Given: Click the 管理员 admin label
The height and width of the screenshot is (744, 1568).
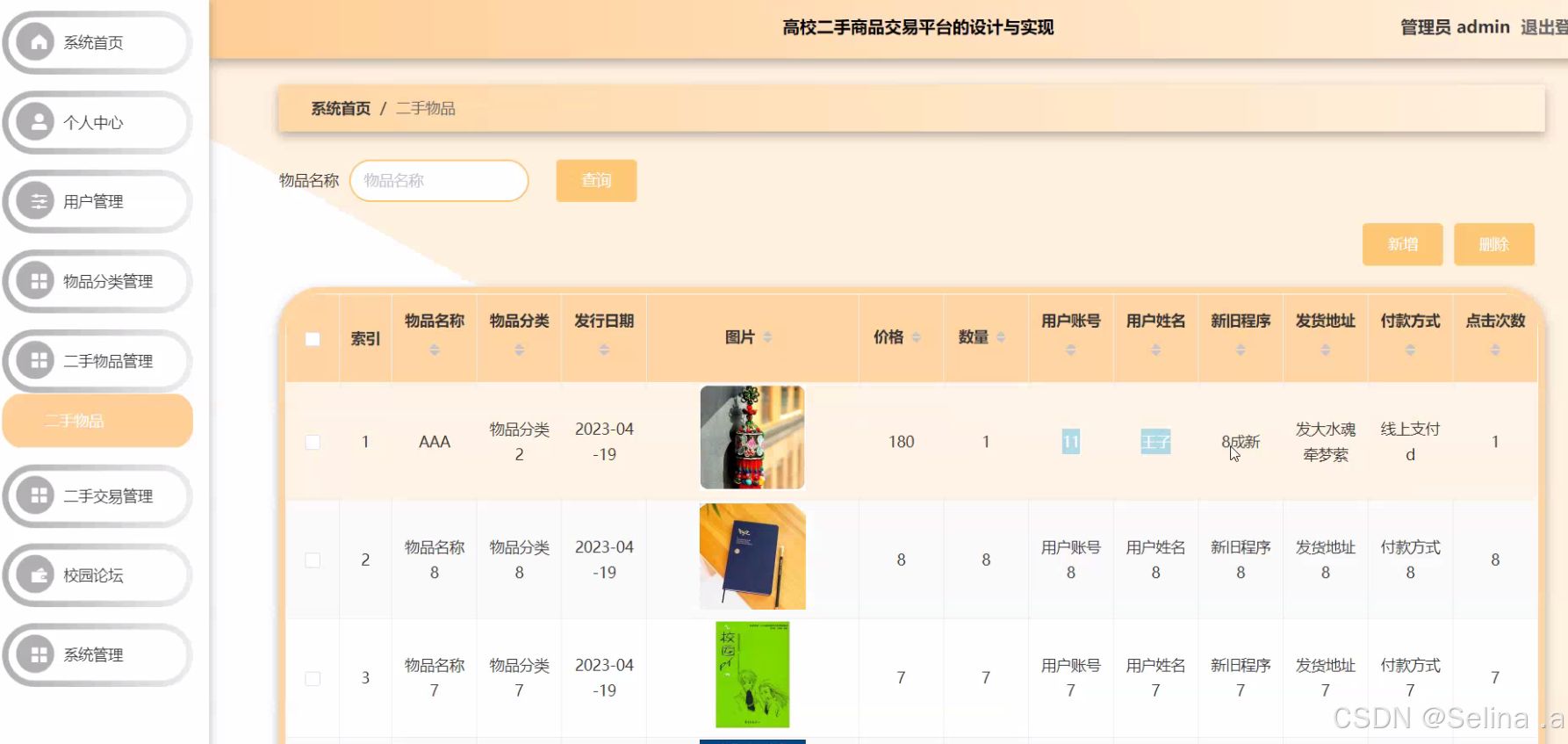Looking at the screenshot, I should coord(1455,27).
